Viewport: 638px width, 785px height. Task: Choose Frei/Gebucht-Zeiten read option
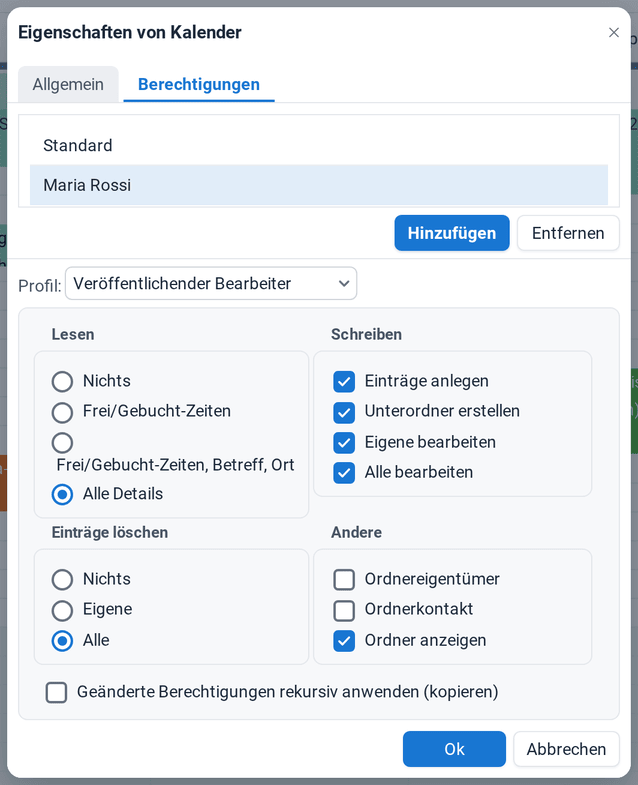pyautogui.click(x=62, y=412)
